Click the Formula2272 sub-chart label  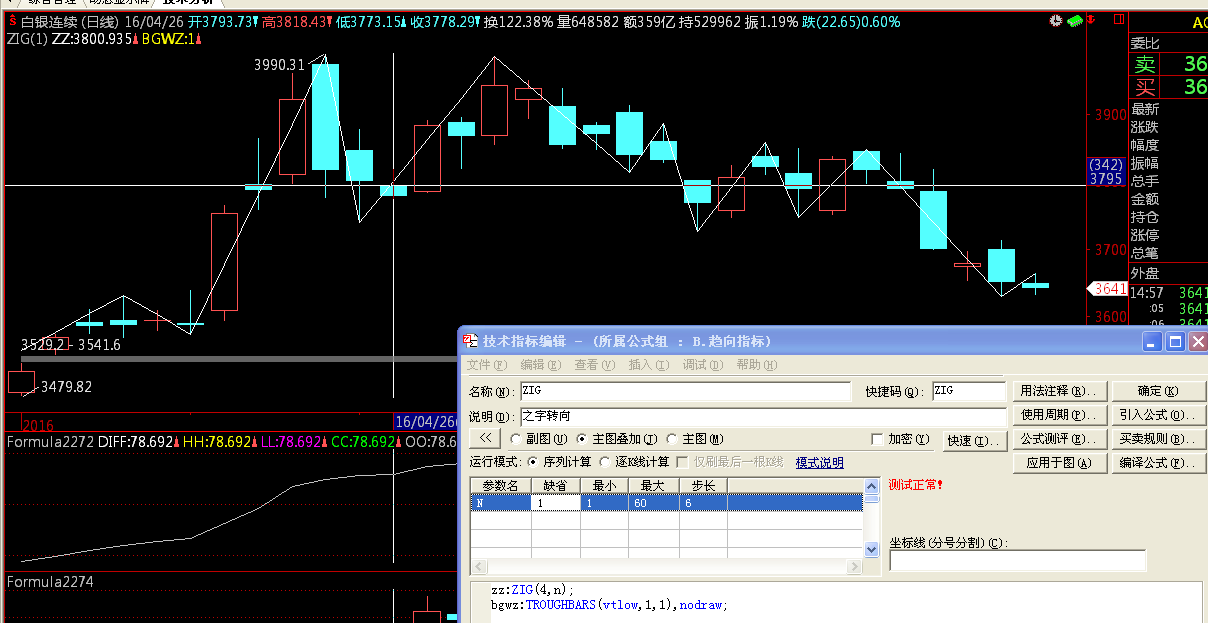click(50, 441)
